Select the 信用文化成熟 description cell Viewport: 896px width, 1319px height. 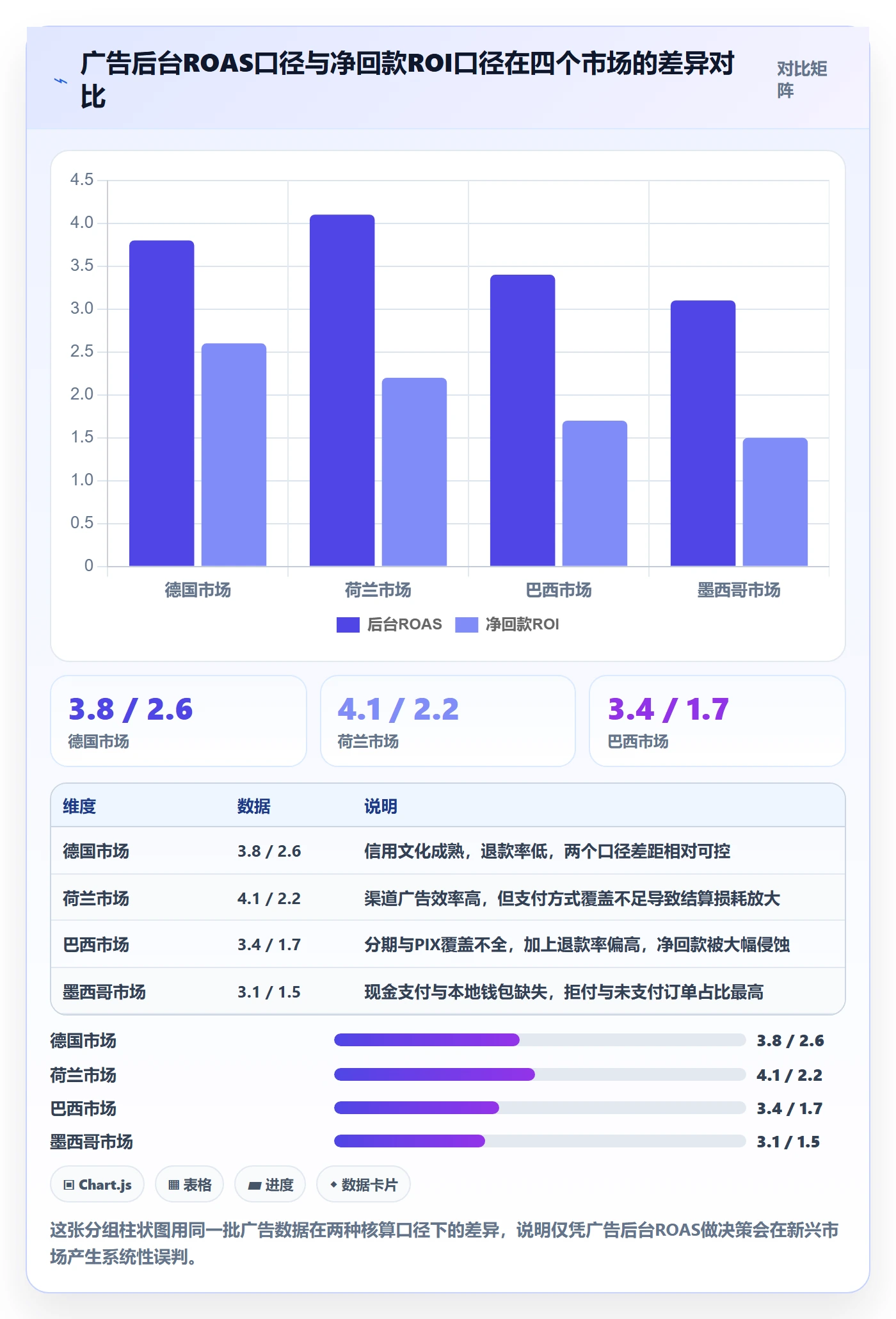[x=547, y=851]
